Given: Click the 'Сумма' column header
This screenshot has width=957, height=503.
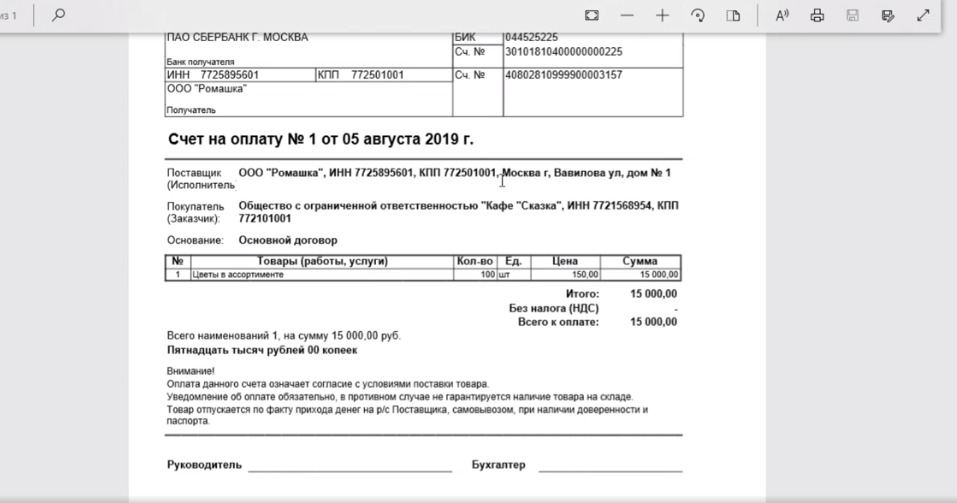Looking at the screenshot, I should 640,261.
